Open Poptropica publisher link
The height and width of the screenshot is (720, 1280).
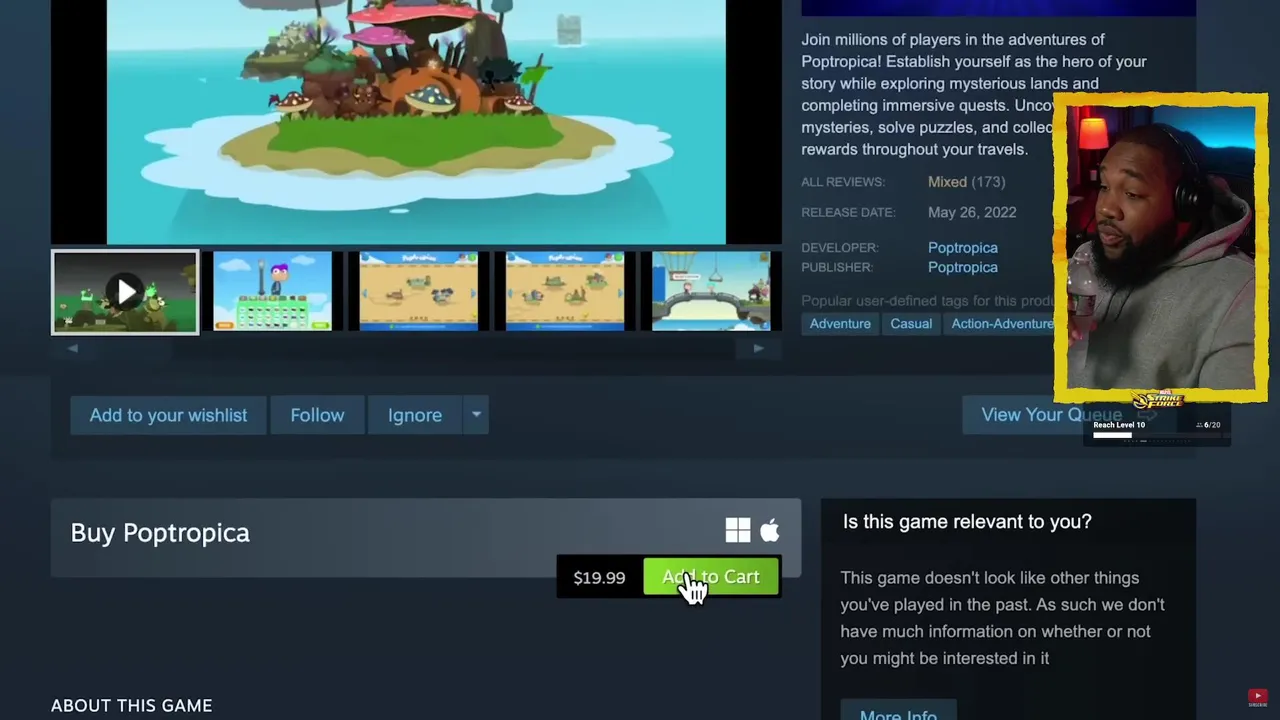[963, 267]
